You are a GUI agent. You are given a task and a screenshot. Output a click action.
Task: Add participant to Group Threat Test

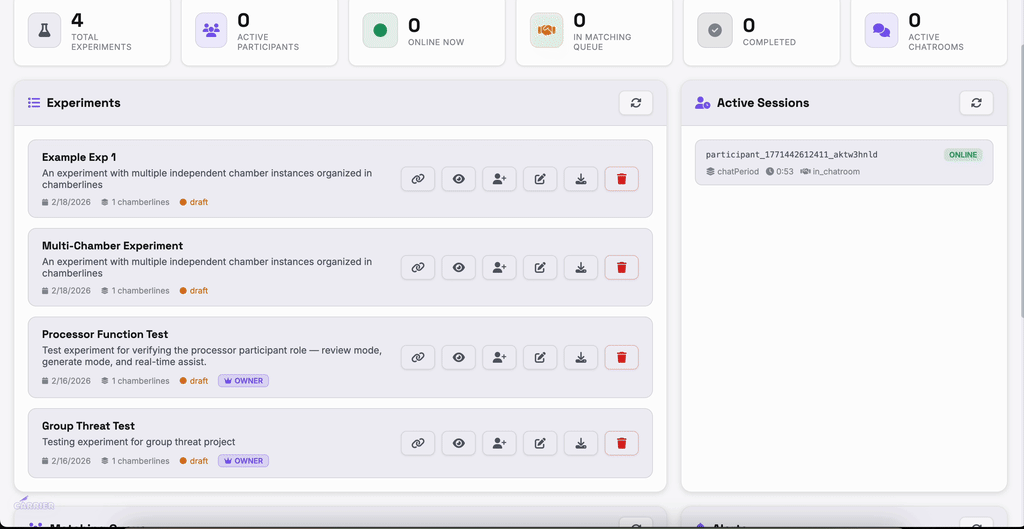pyautogui.click(x=500, y=443)
